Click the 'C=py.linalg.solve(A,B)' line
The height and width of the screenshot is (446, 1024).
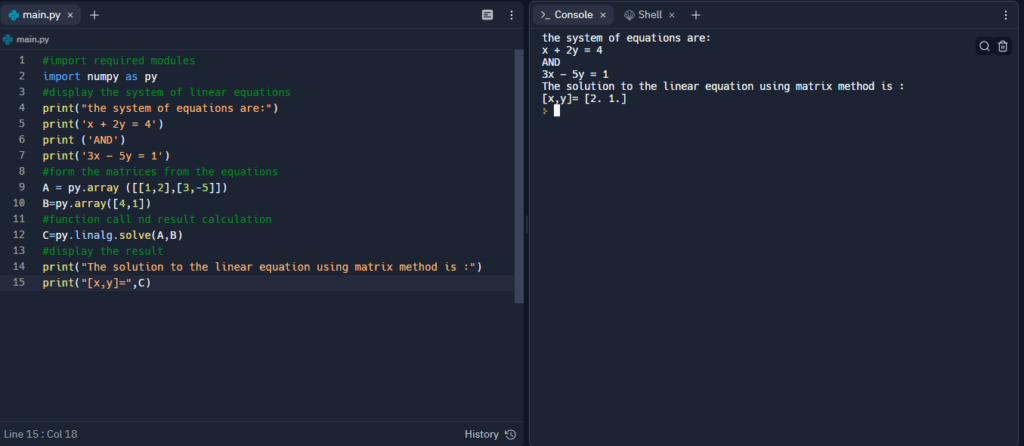tap(113, 235)
